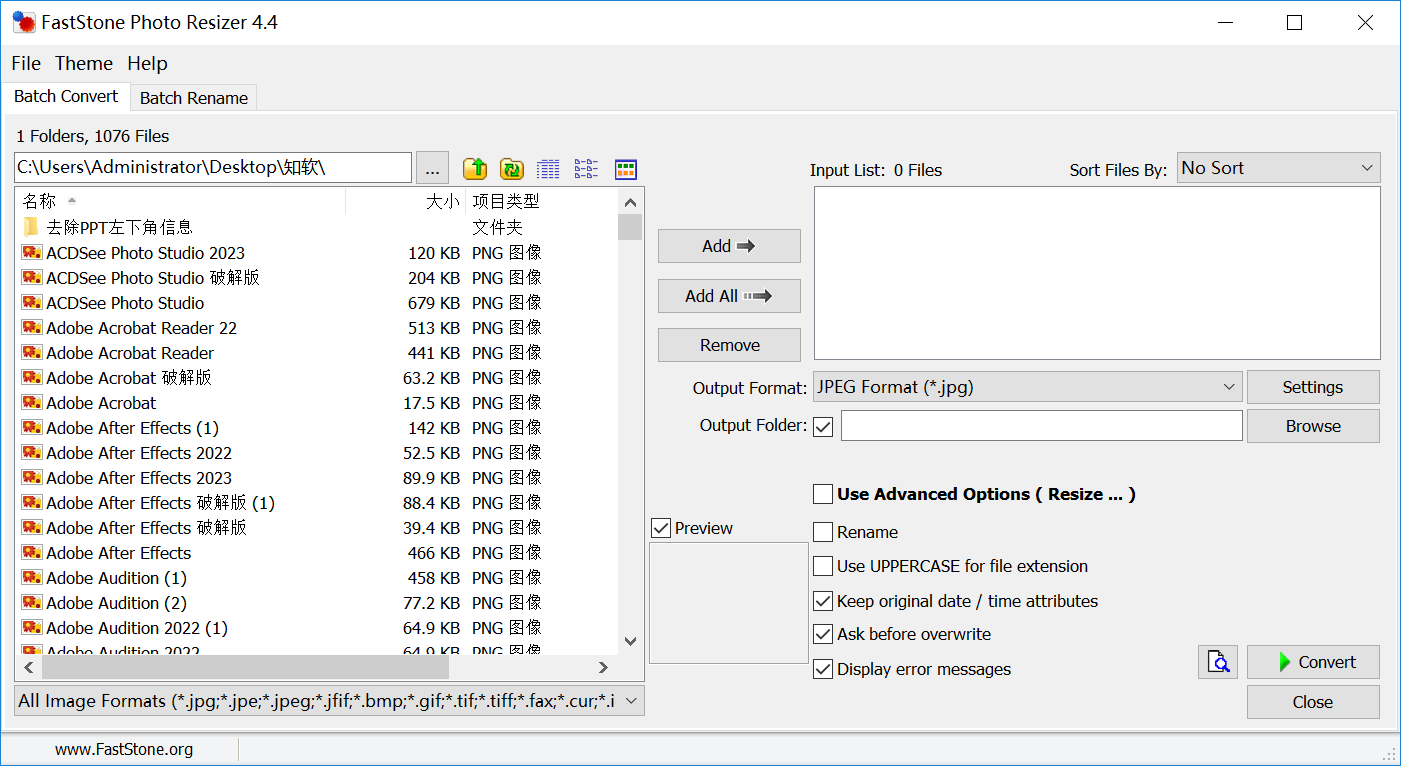
Task: Enable Use UPPERCASE for file extension
Action: coord(823,566)
